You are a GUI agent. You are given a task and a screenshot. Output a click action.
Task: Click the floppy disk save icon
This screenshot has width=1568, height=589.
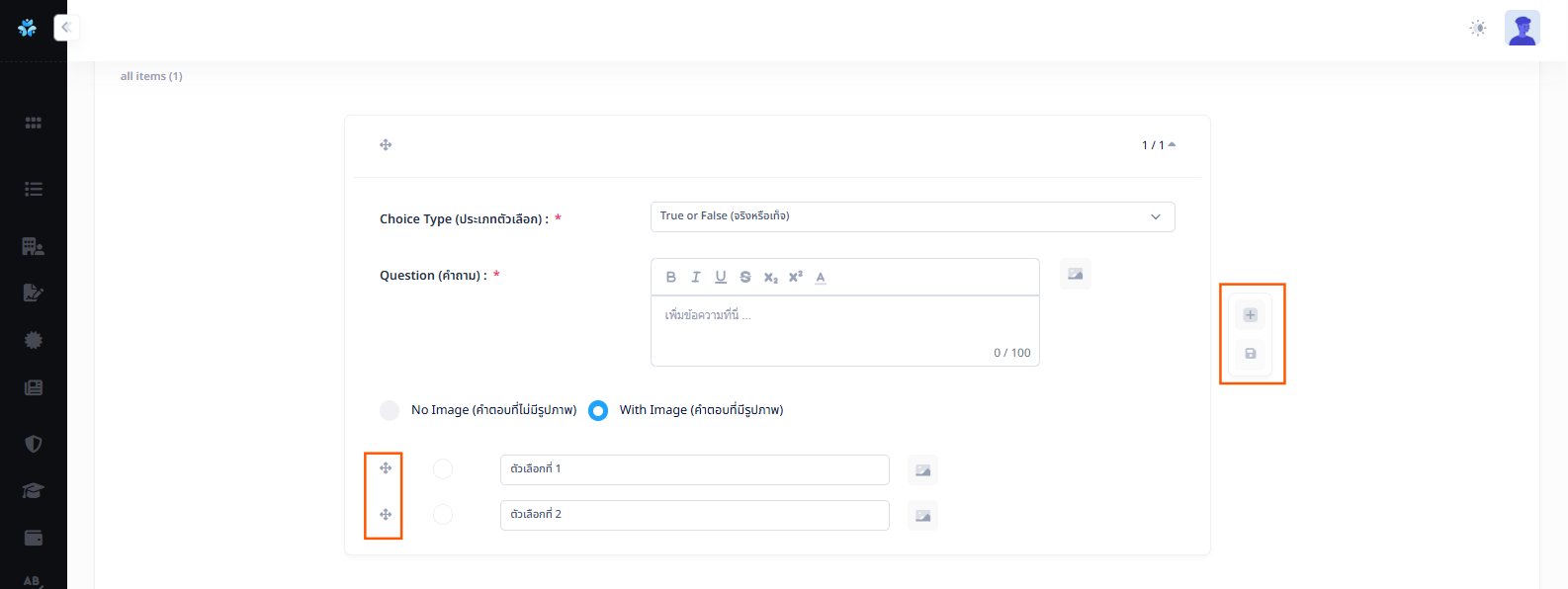(x=1250, y=354)
